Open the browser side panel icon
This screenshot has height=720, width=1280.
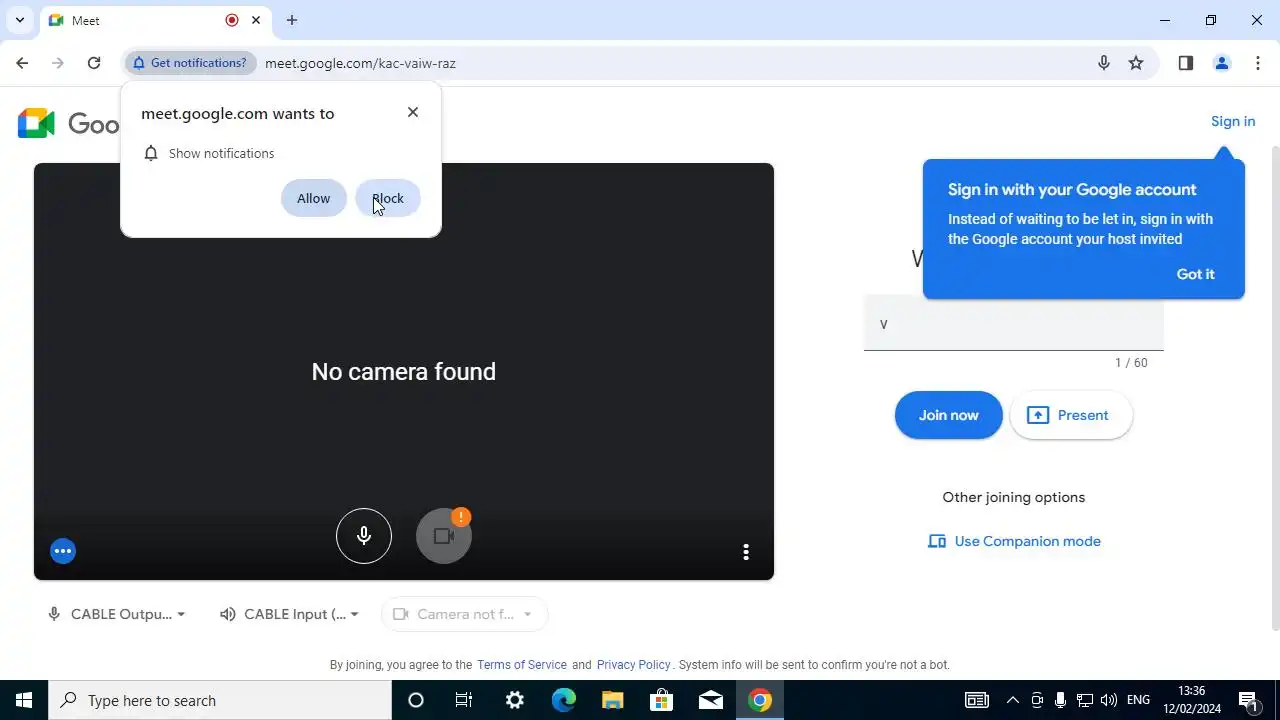(x=1186, y=63)
